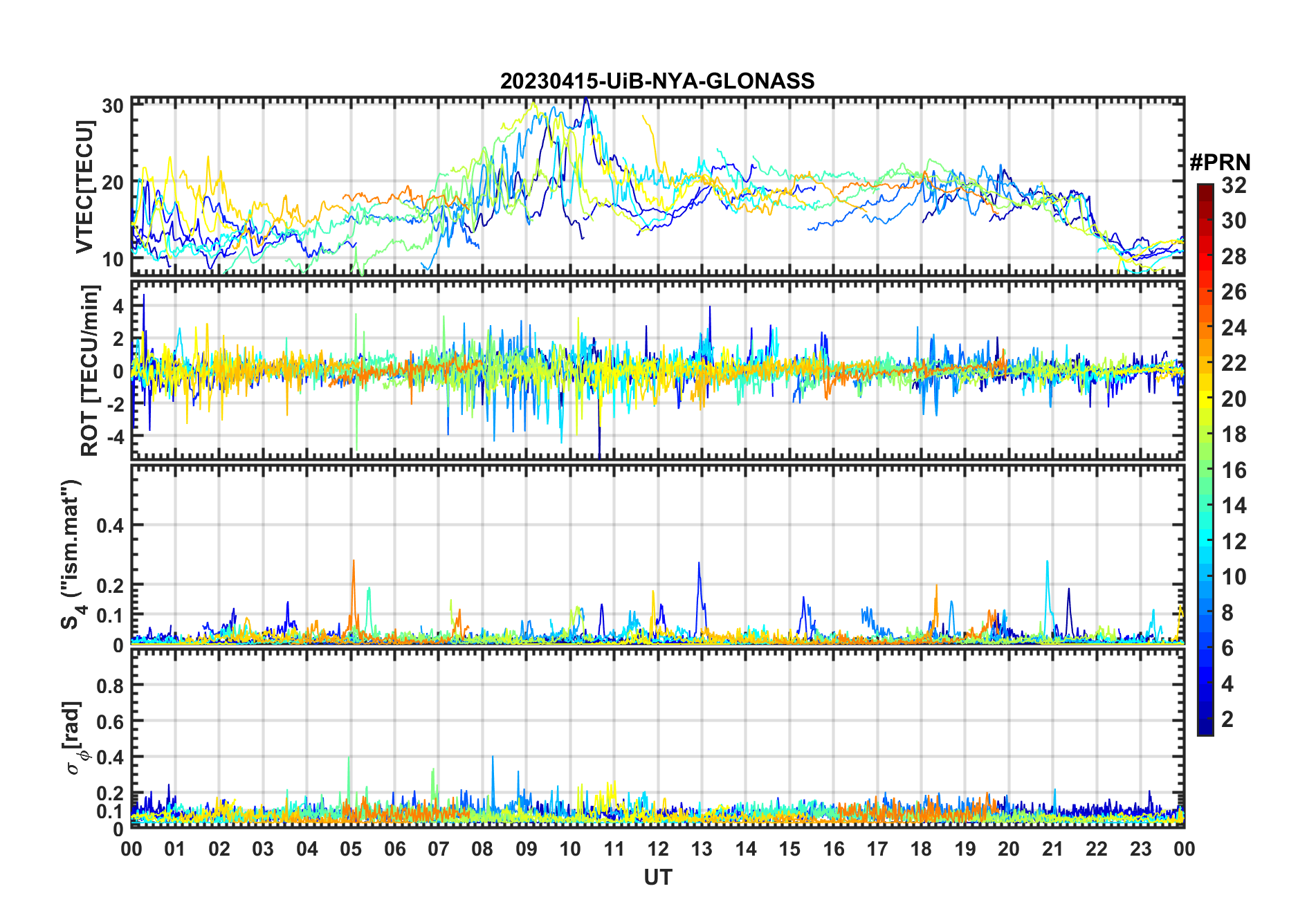Click x-axis tick label "02"
The width and height of the screenshot is (1316, 920).
(x=219, y=849)
